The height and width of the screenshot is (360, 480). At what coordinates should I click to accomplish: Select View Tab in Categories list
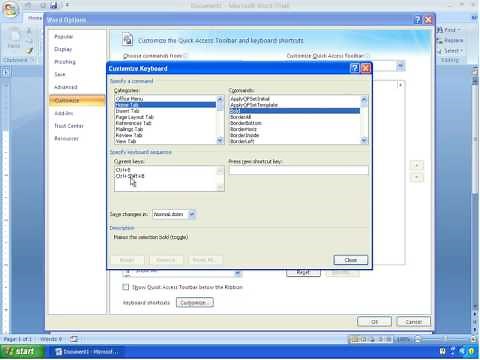coord(165,141)
